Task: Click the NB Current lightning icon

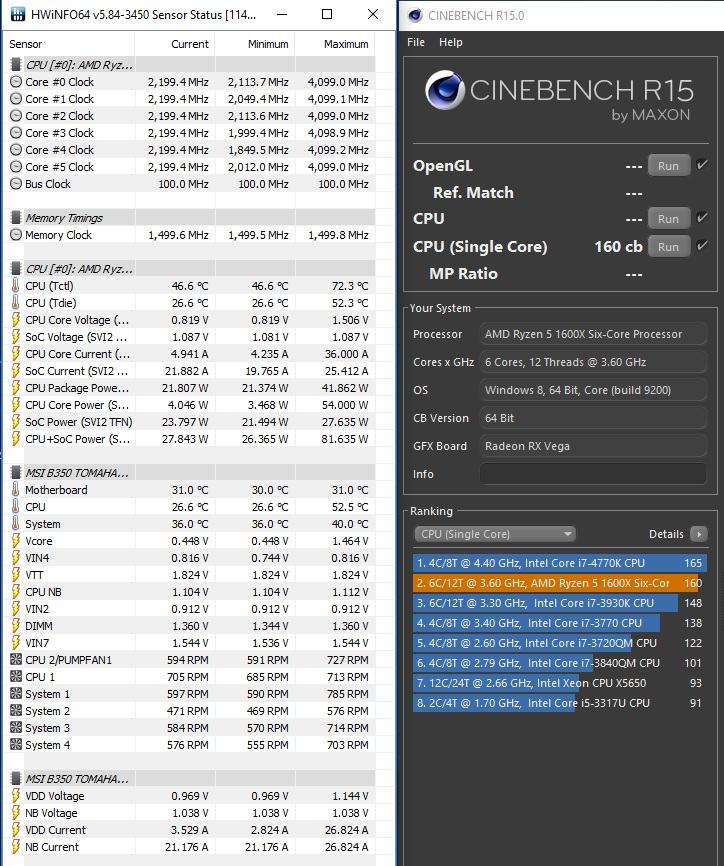Action: [x=16, y=847]
